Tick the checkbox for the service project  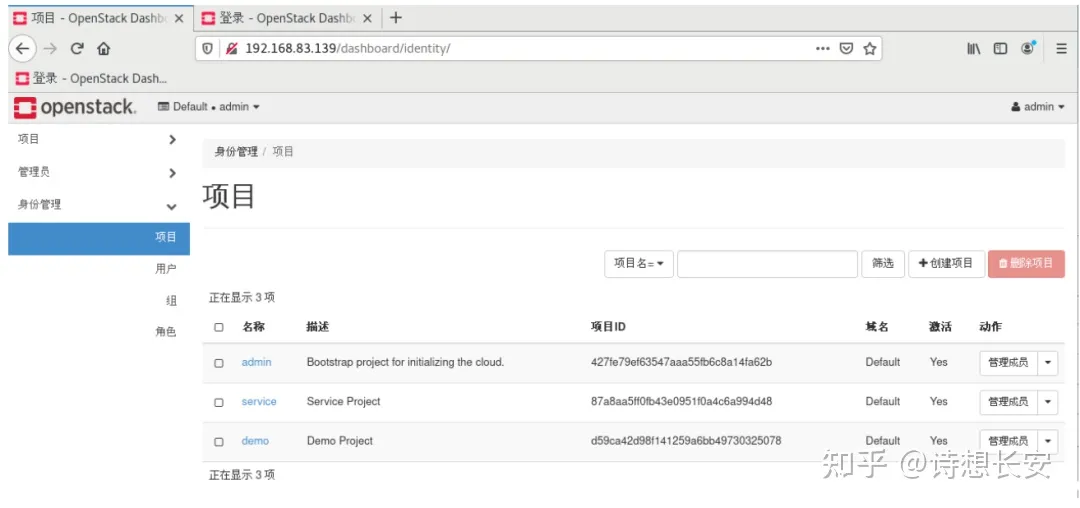point(219,402)
